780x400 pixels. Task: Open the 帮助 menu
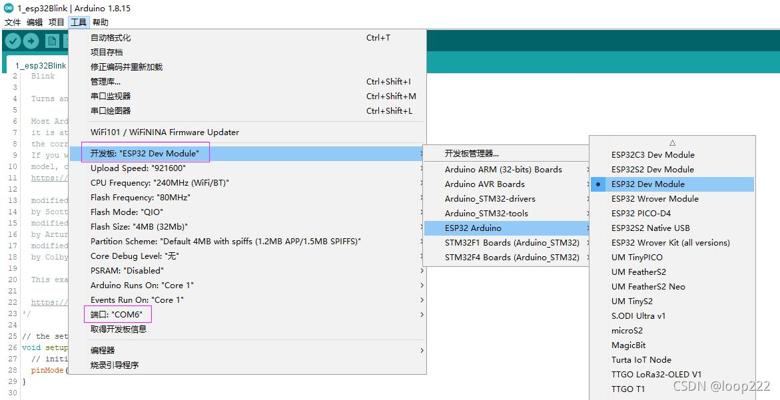point(100,22)
